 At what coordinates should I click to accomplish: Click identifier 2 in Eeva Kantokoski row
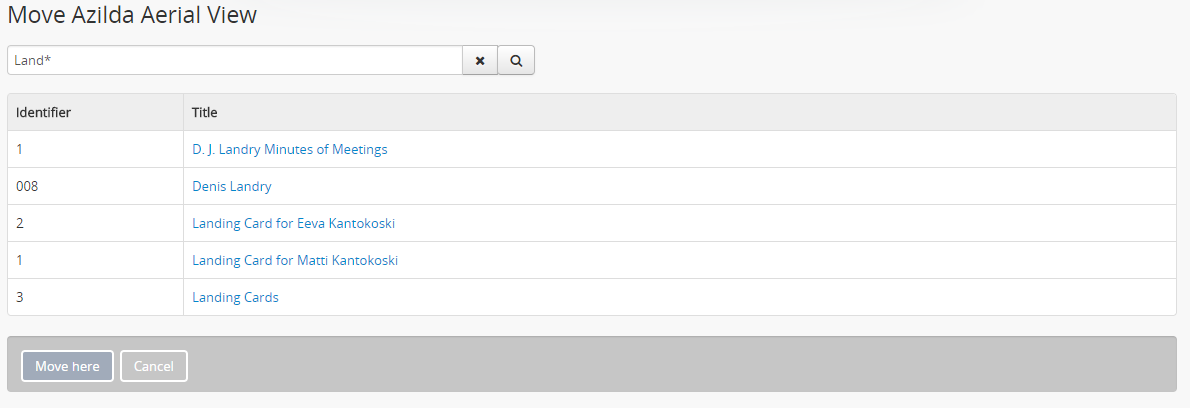point(20,223)
